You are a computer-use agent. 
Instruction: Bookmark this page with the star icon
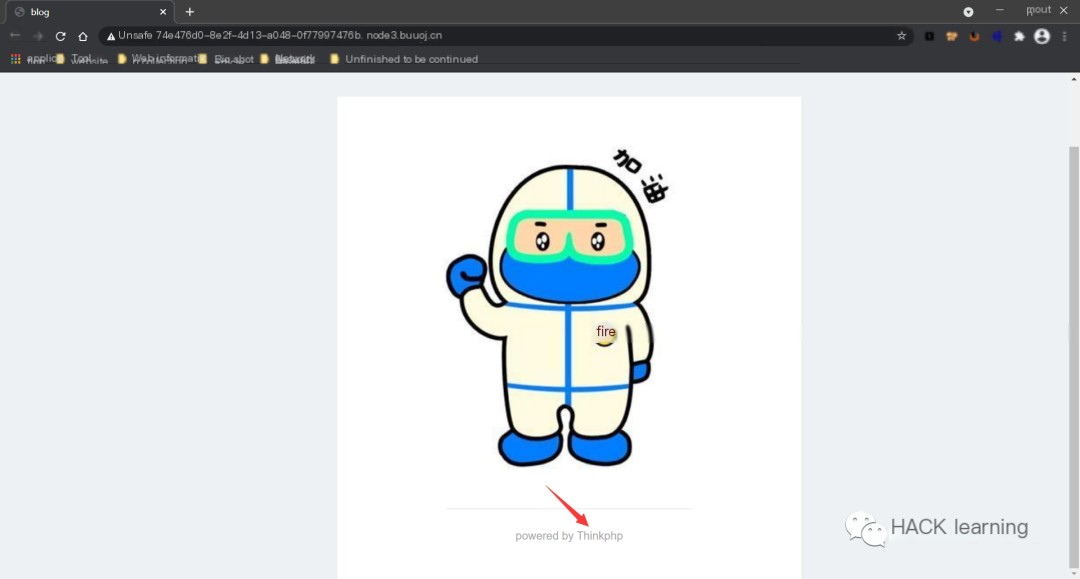pyautogui.click(x=901, y=36)
